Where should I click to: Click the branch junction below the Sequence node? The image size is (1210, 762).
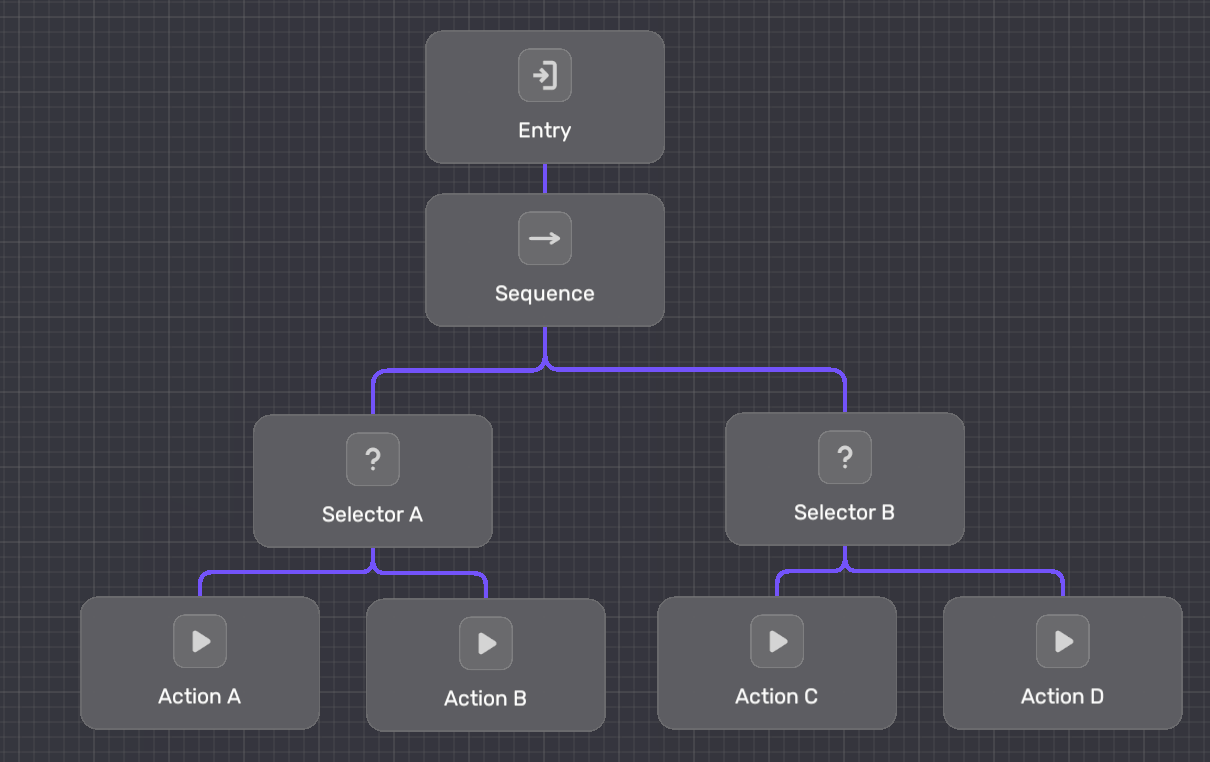pyautogui.click(x=545, y=368)
